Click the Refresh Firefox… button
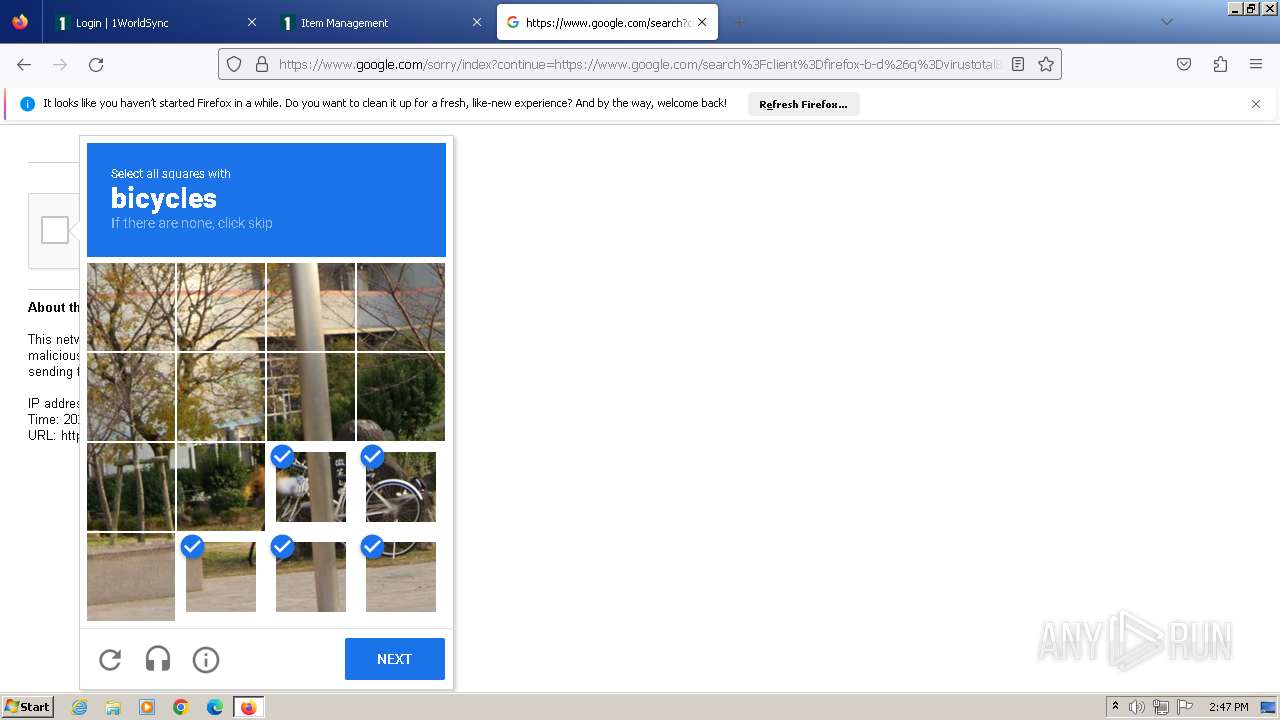The width and height of the screenshot is (1280, 720). (x=803, y=104)
